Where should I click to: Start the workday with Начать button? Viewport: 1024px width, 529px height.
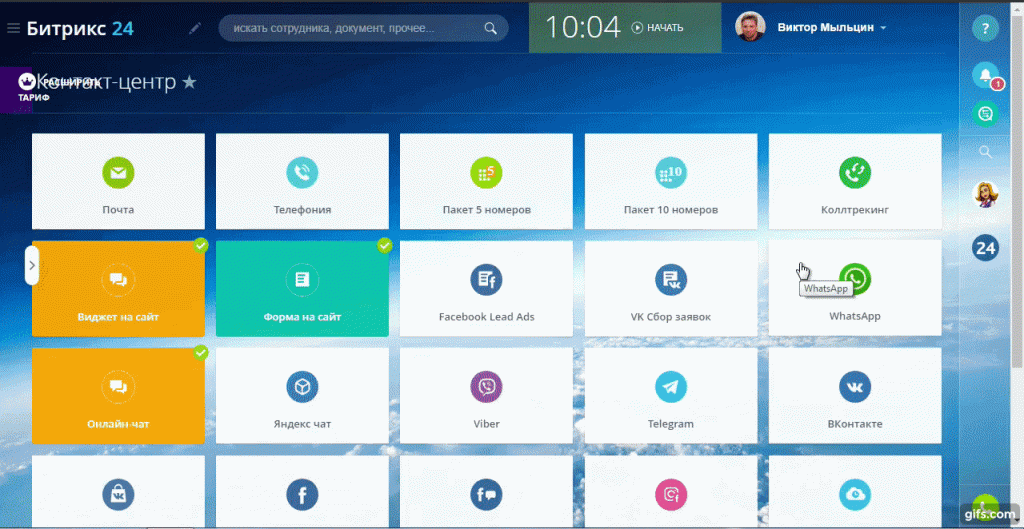657,27
